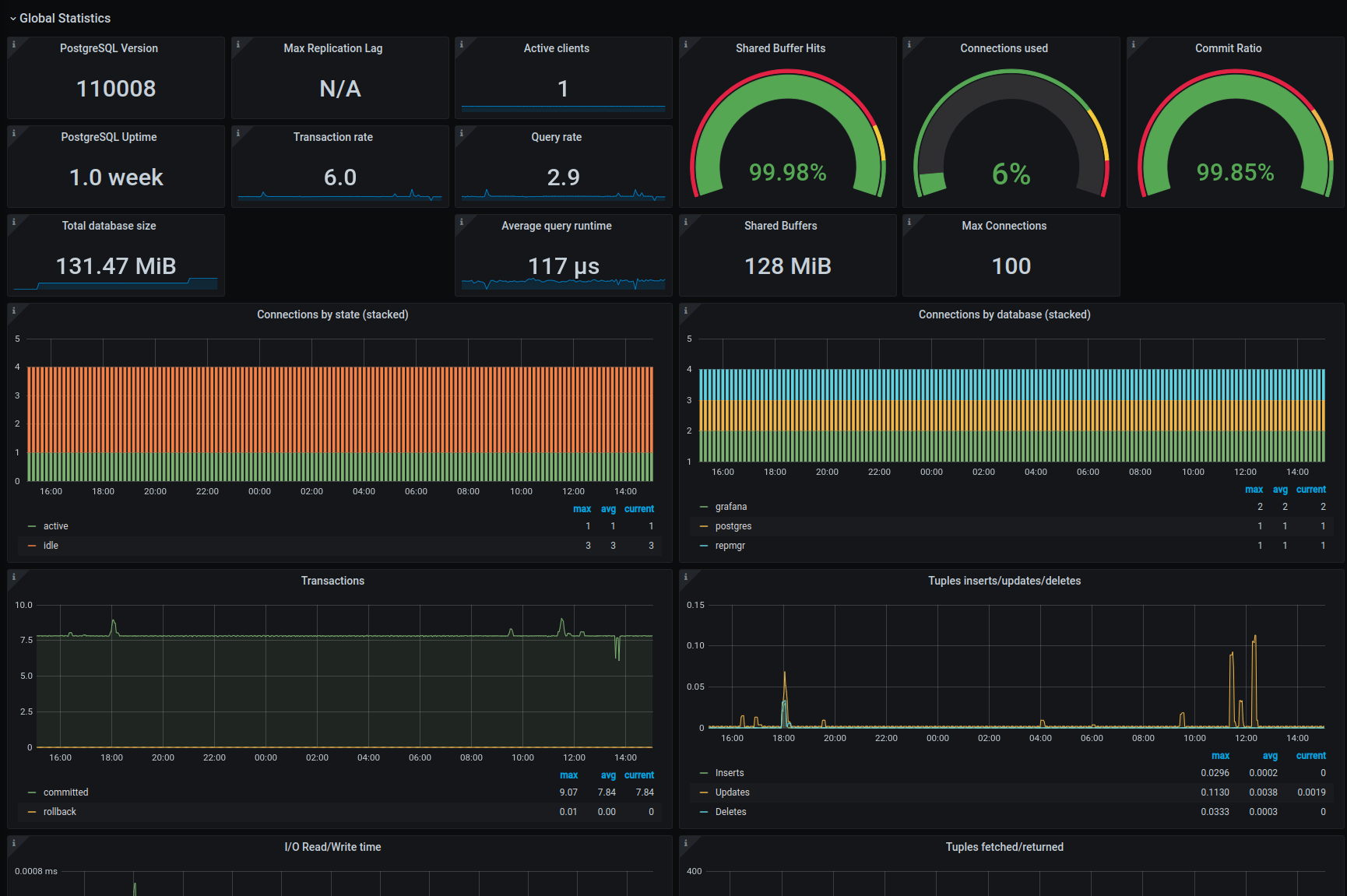This screenshot has width=1347, height=896.
Task: Open the Transactions panel title menu
Action: [332, 581]
